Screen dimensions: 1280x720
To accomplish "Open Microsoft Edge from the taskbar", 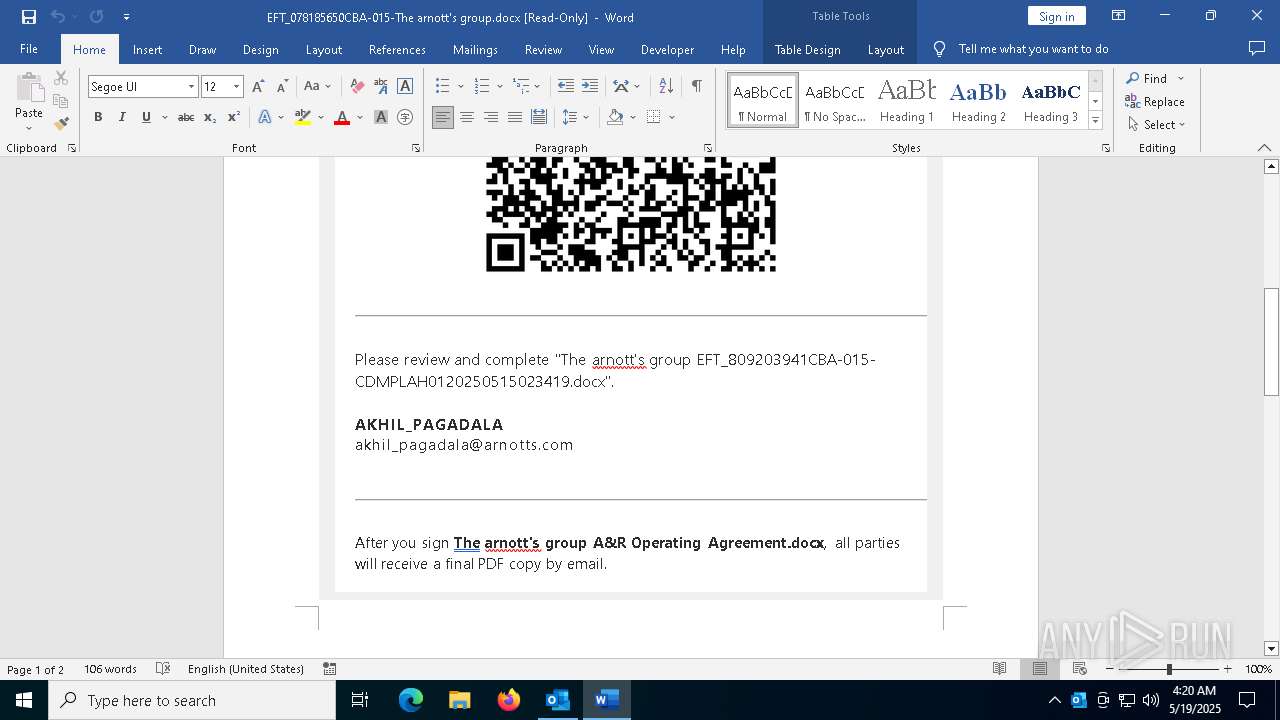I will pos(411,700).
